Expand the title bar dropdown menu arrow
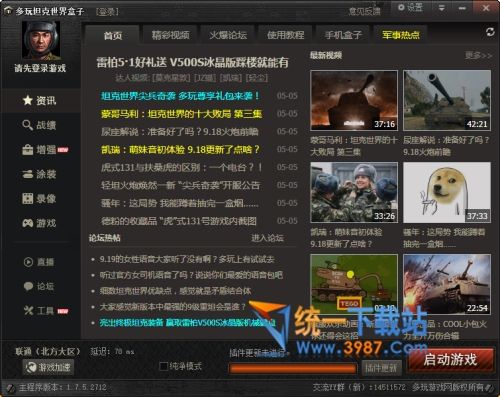This screenshot has height=397, width=500. coord(442,8)
